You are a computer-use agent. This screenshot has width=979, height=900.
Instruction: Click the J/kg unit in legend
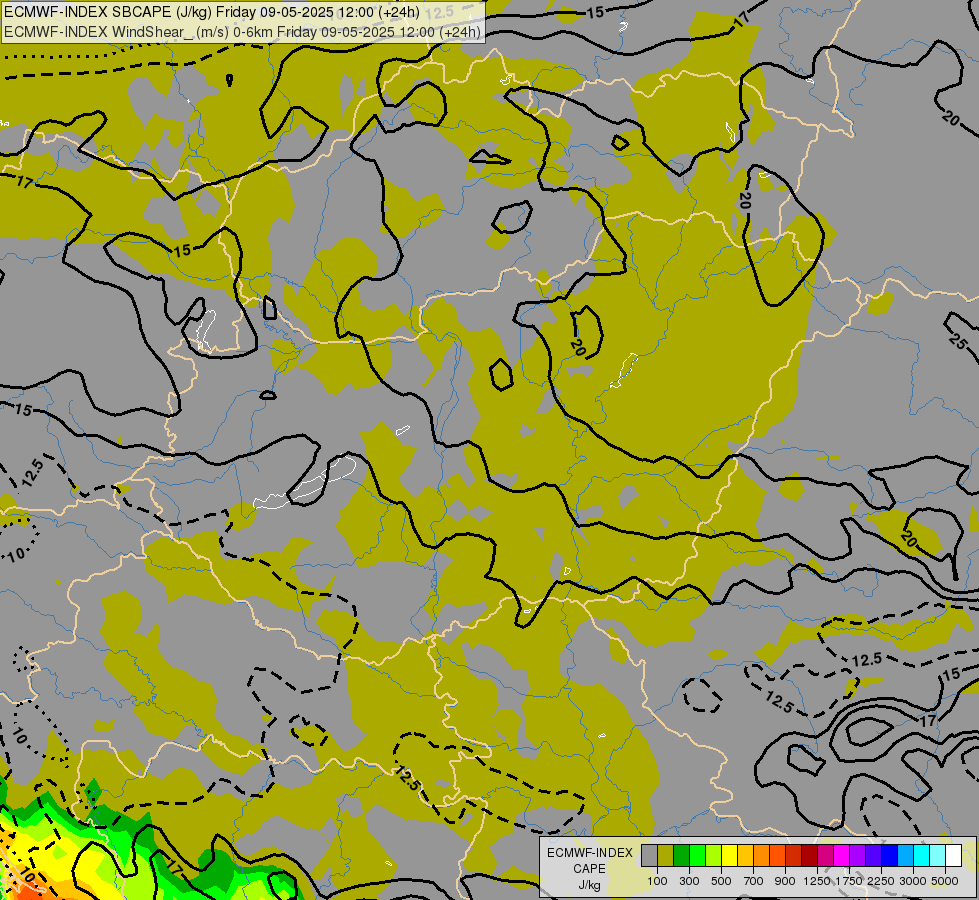pos(589,885)
